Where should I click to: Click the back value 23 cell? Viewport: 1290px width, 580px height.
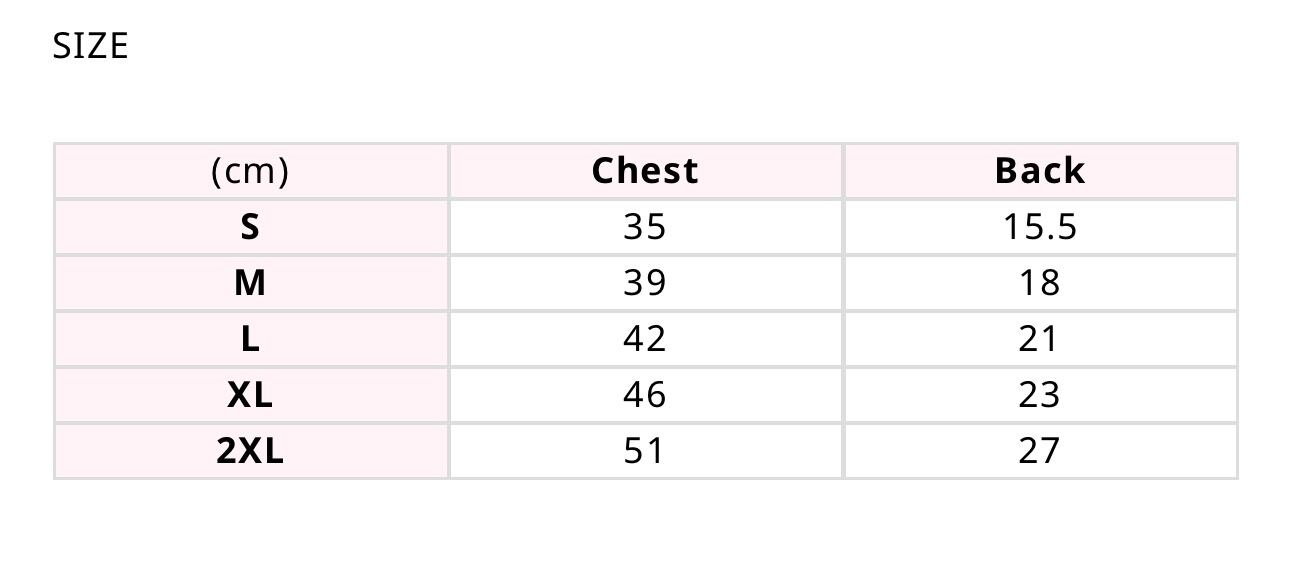point(1039,395)
